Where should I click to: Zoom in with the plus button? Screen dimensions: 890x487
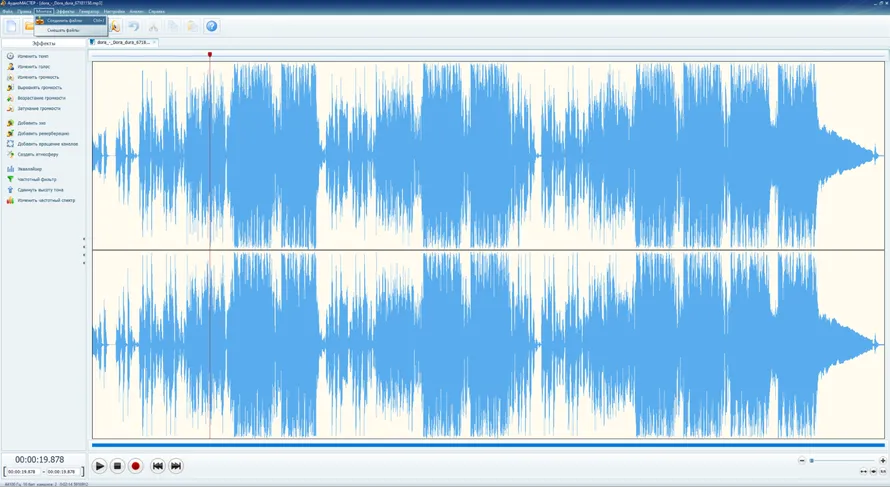tap(883, 460)
